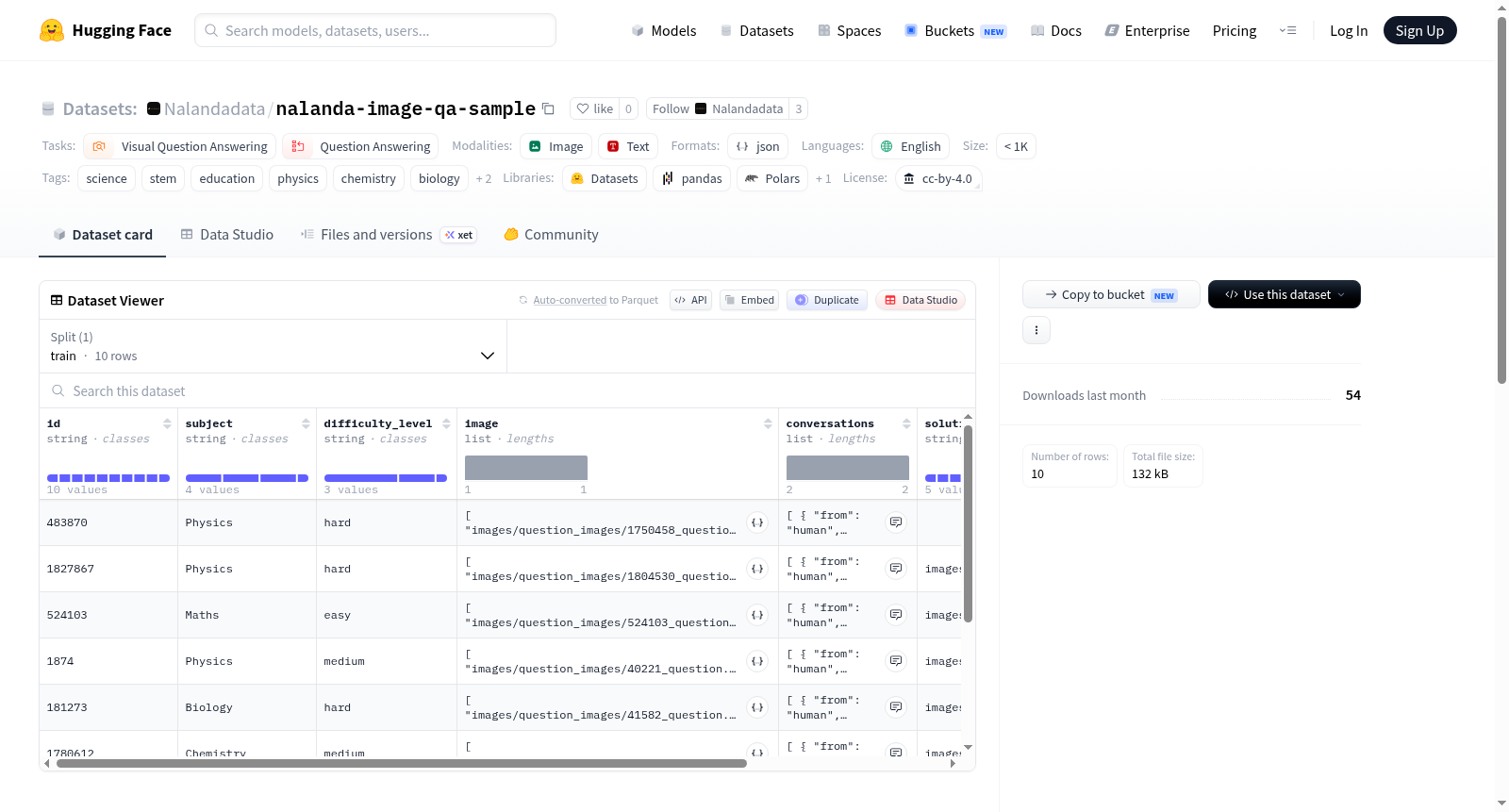Expand image JSON for row 181273

[757, 707]
